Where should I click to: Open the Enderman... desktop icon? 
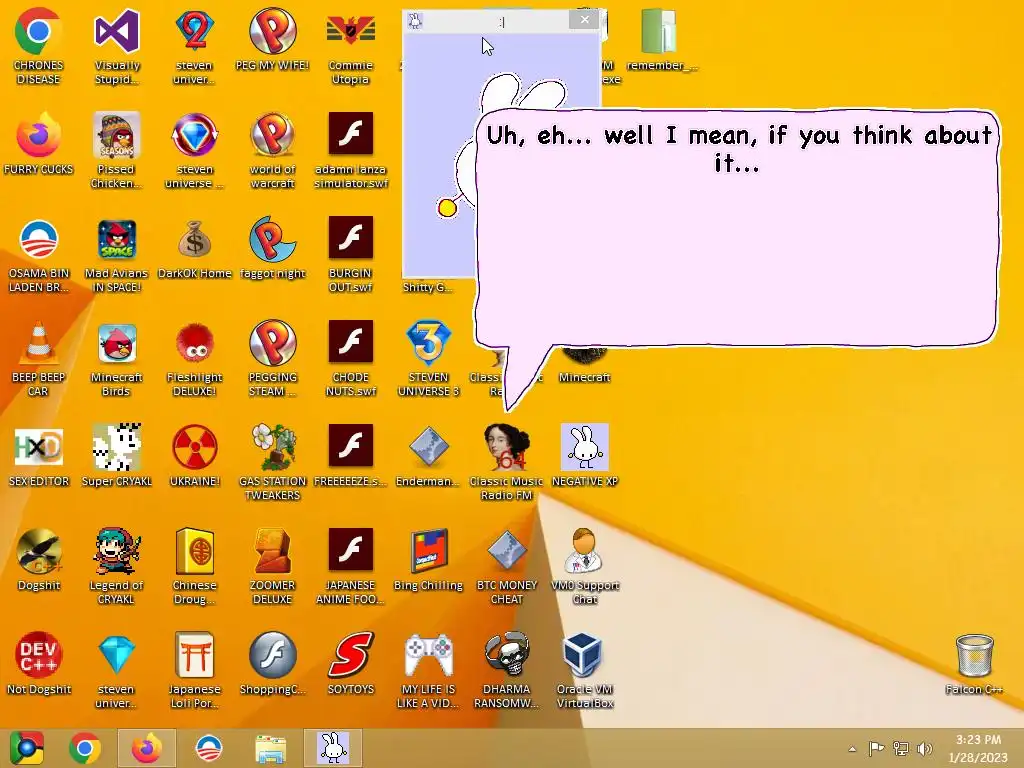click(428, 447)
